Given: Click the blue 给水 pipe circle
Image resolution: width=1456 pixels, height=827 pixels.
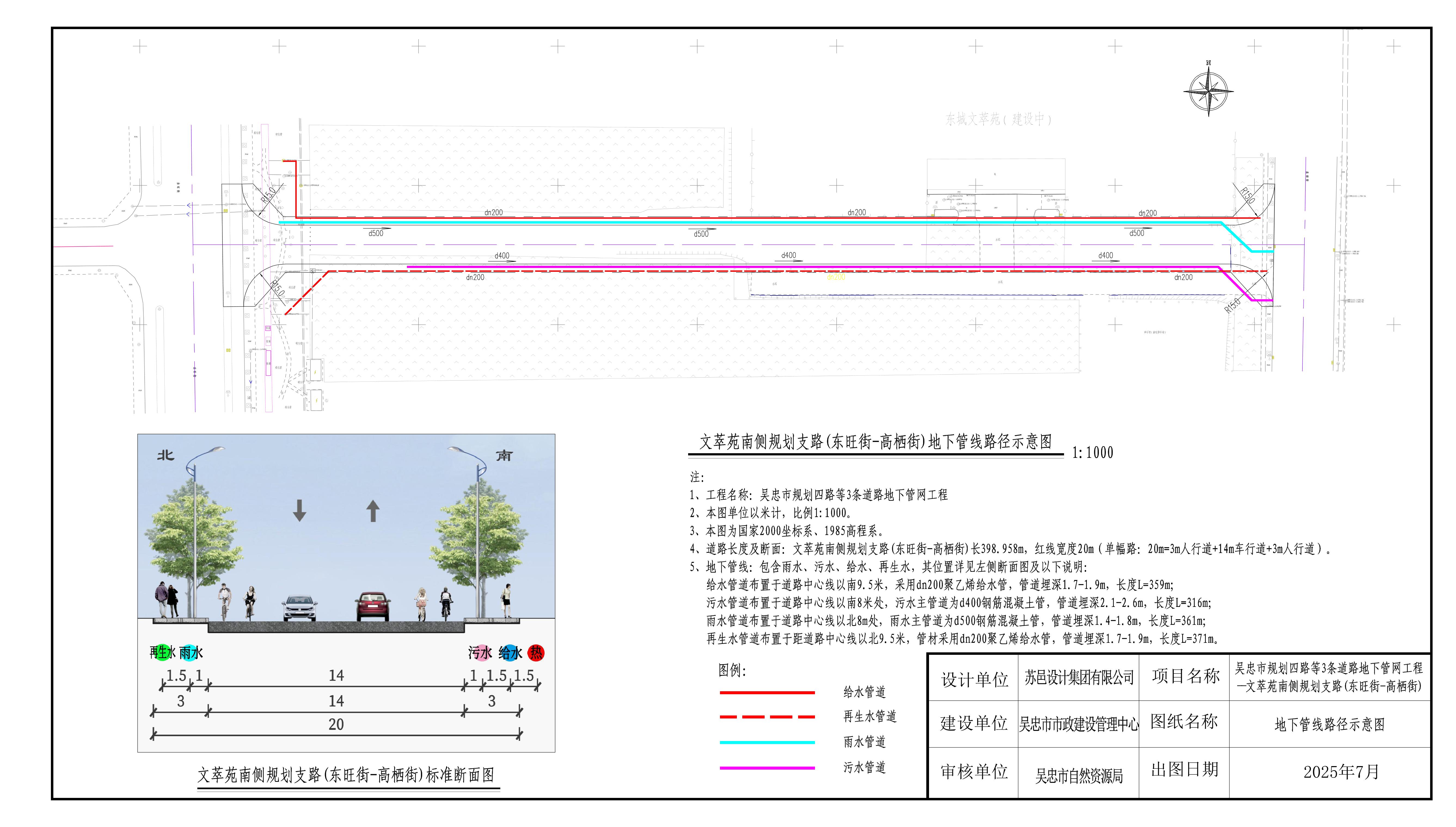Looking at the screenshot, I should [x=511, y=653].
